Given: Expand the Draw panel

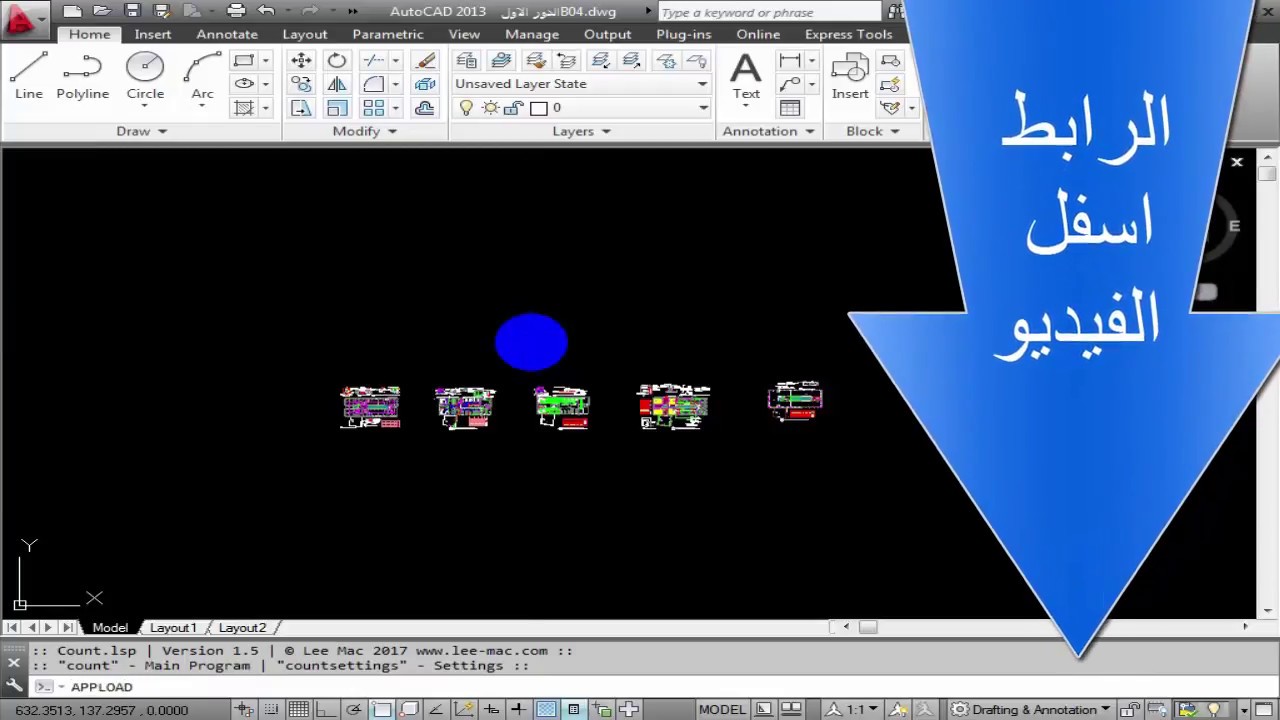Looking at the screenshot, I should pos(141,131).
